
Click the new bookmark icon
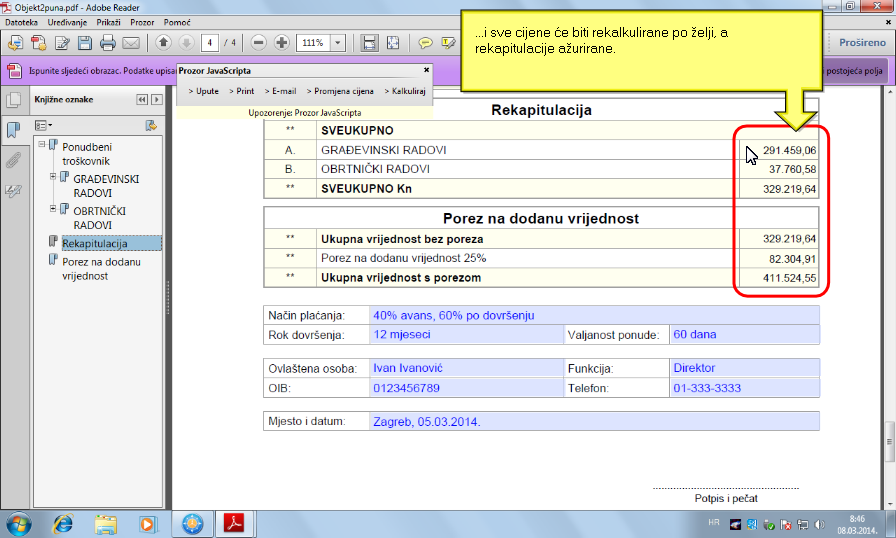[x=151, y=125]
